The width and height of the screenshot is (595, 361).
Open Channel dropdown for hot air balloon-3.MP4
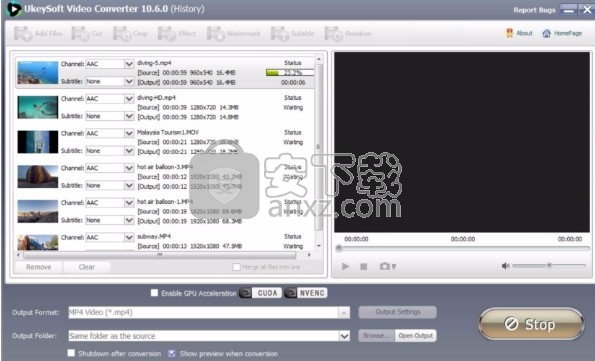(x=129, y=168)
